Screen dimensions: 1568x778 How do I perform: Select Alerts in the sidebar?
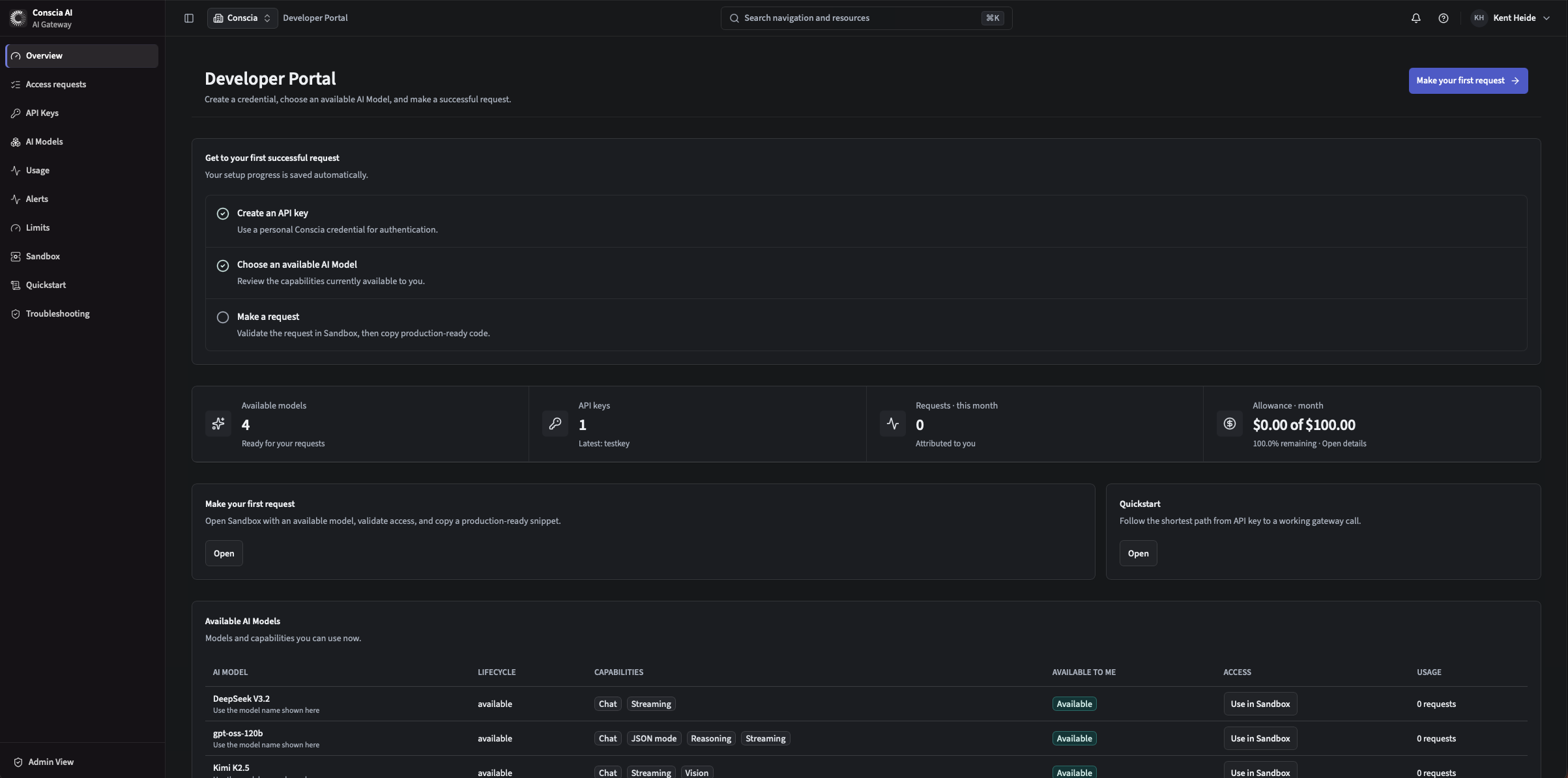[x=81, y=199]
